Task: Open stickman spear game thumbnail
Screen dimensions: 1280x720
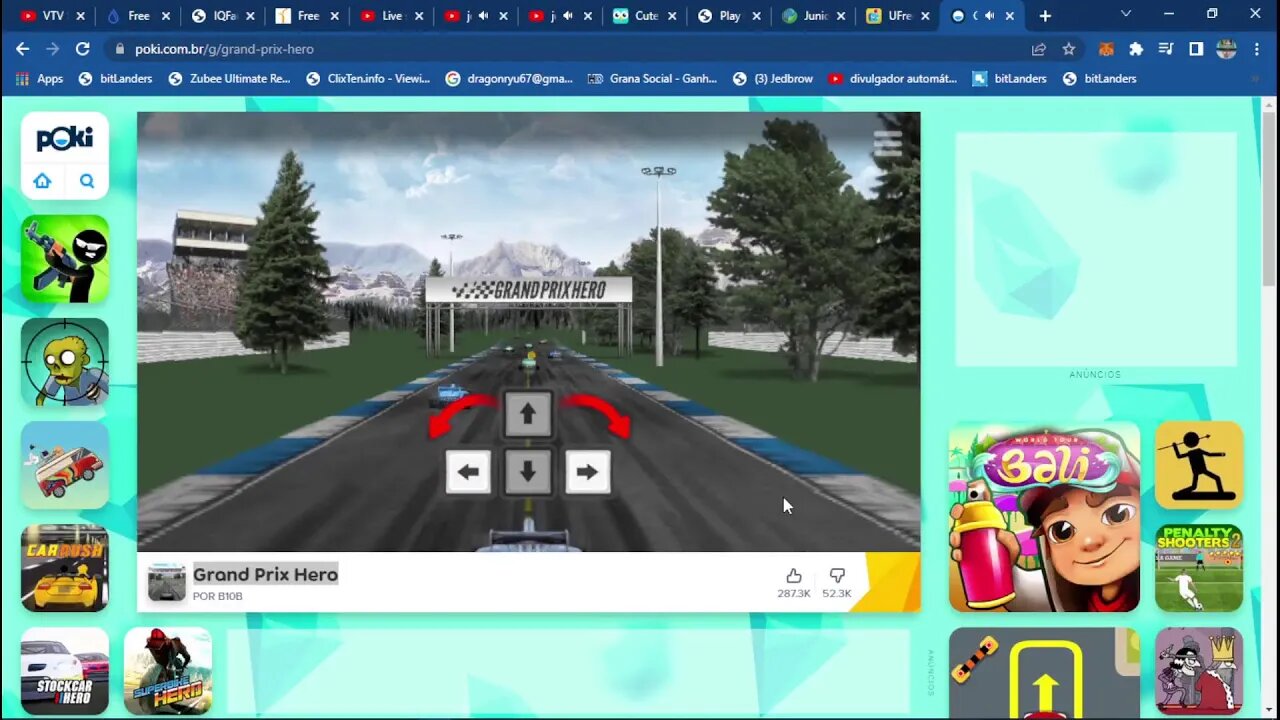Action: 1199,465
